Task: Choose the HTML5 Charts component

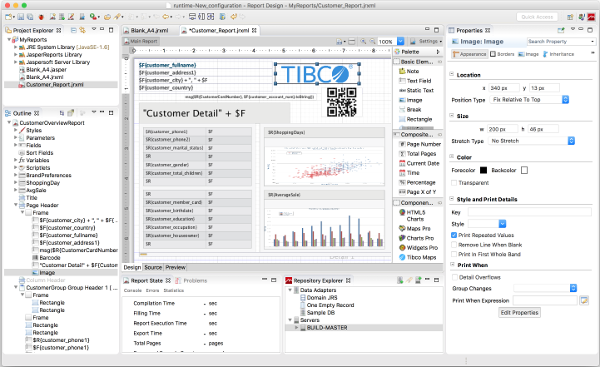Action: click(413, 215)
